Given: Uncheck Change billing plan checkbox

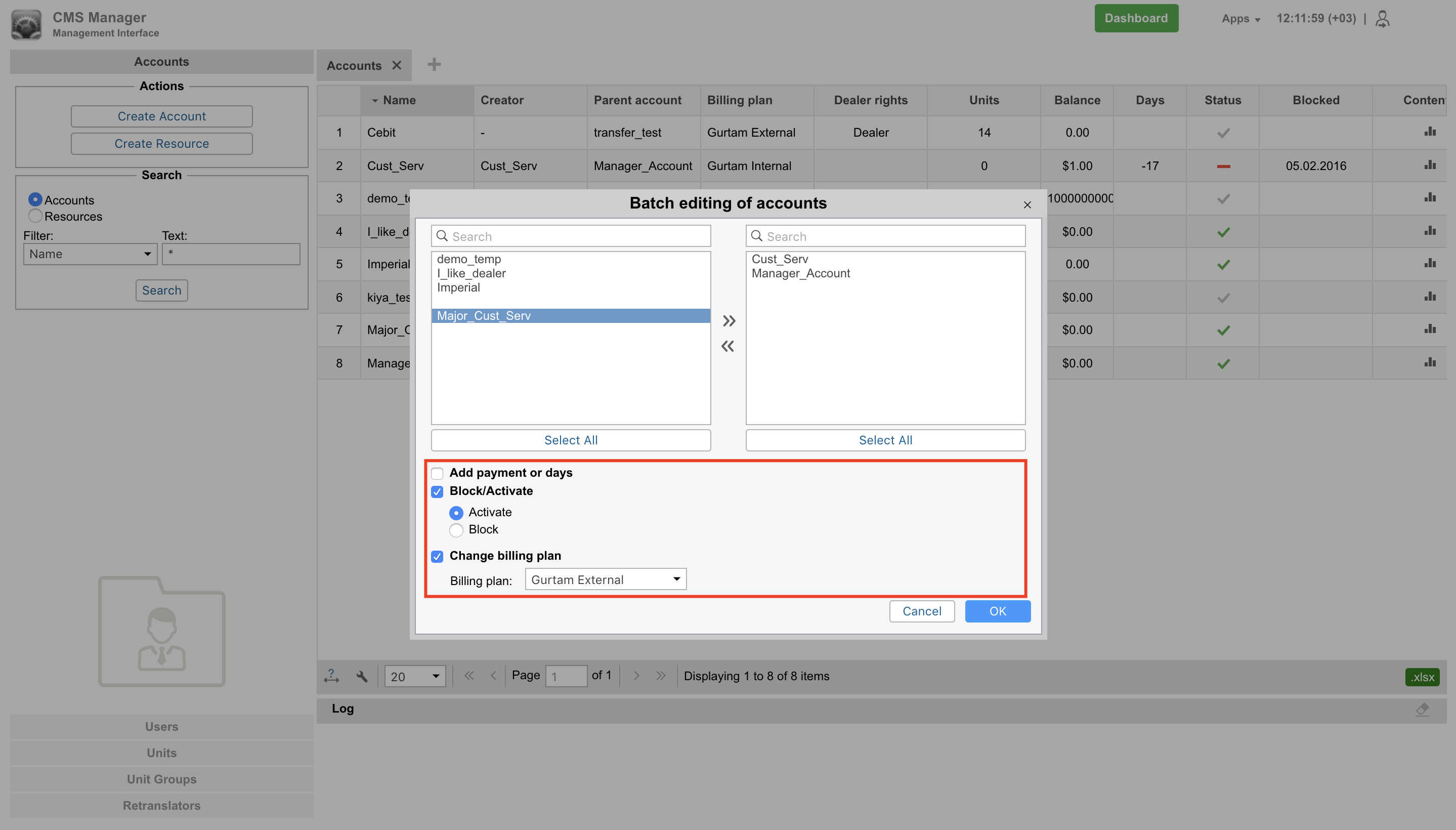Looking at the screenshot, I should point(437,556).
